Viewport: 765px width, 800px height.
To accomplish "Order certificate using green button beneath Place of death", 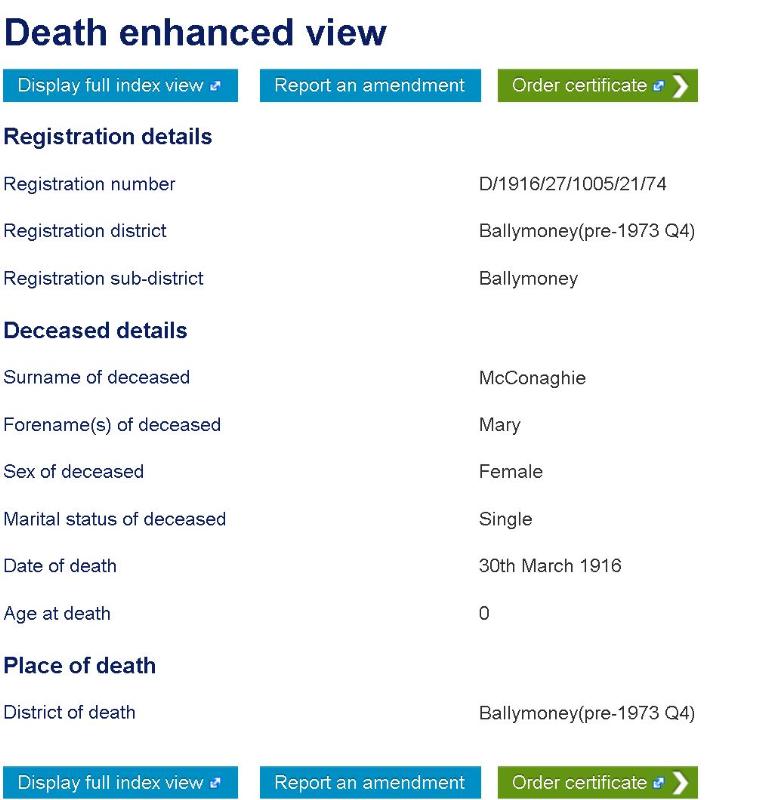I will coord(580,783).
